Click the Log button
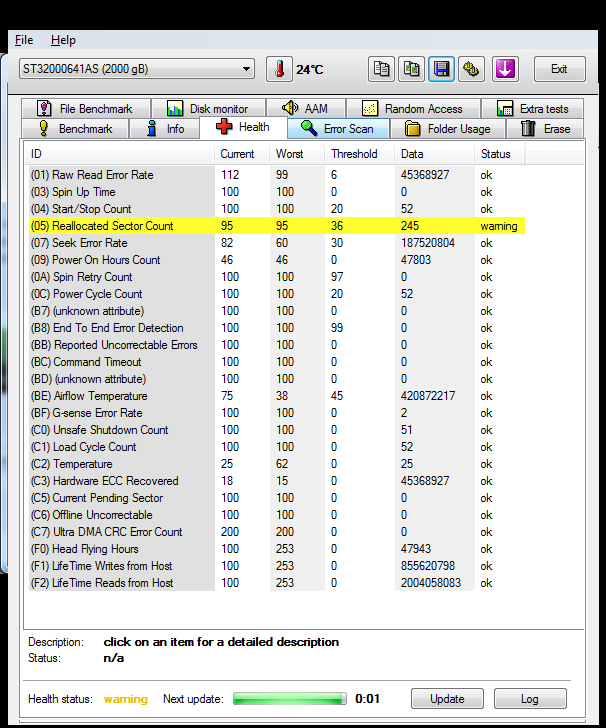This screenshot has height=728, width=606. (x=529, y=699)
